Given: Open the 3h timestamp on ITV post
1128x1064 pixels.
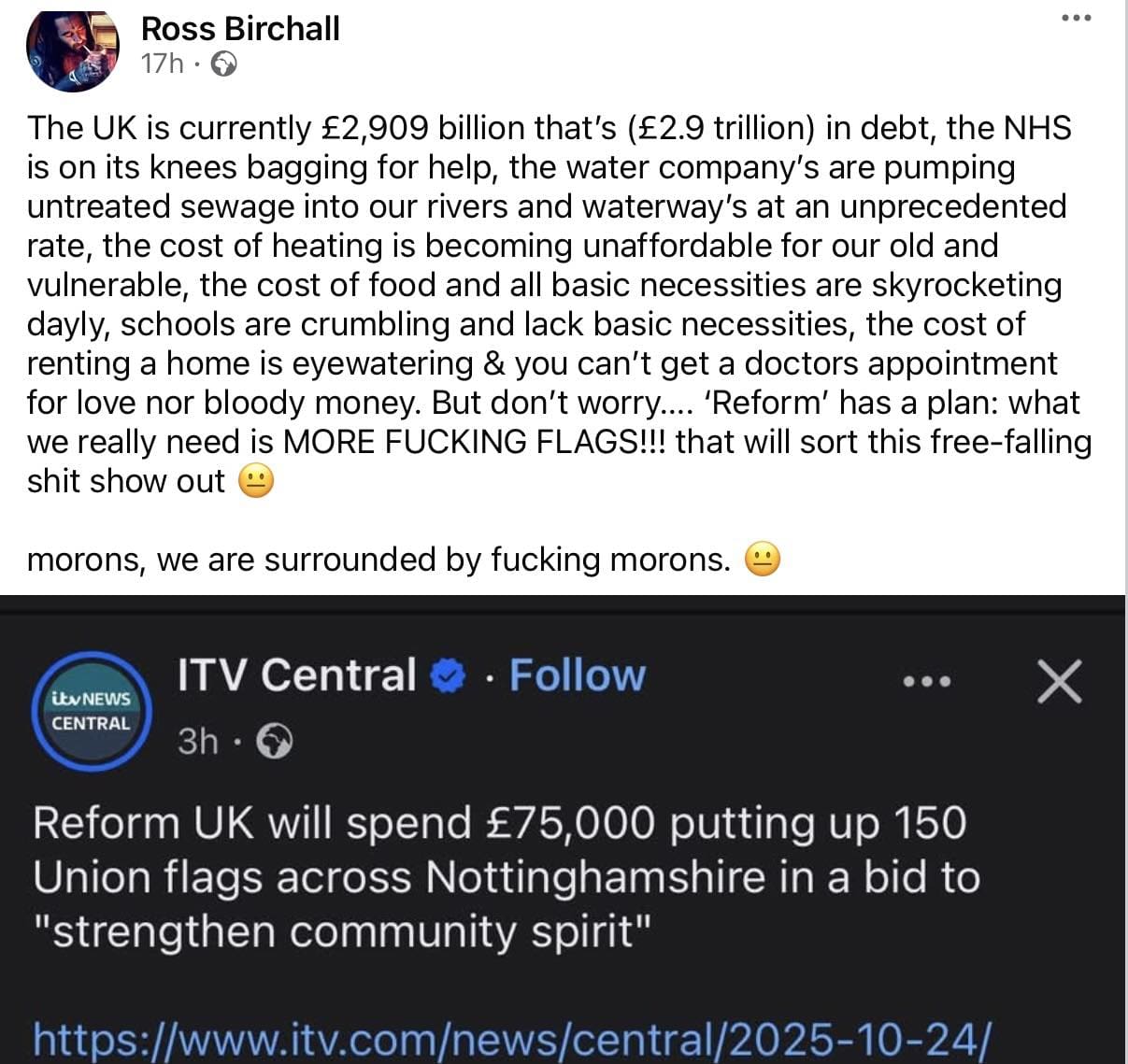Looking at the screenshot, I should point(198,741).
